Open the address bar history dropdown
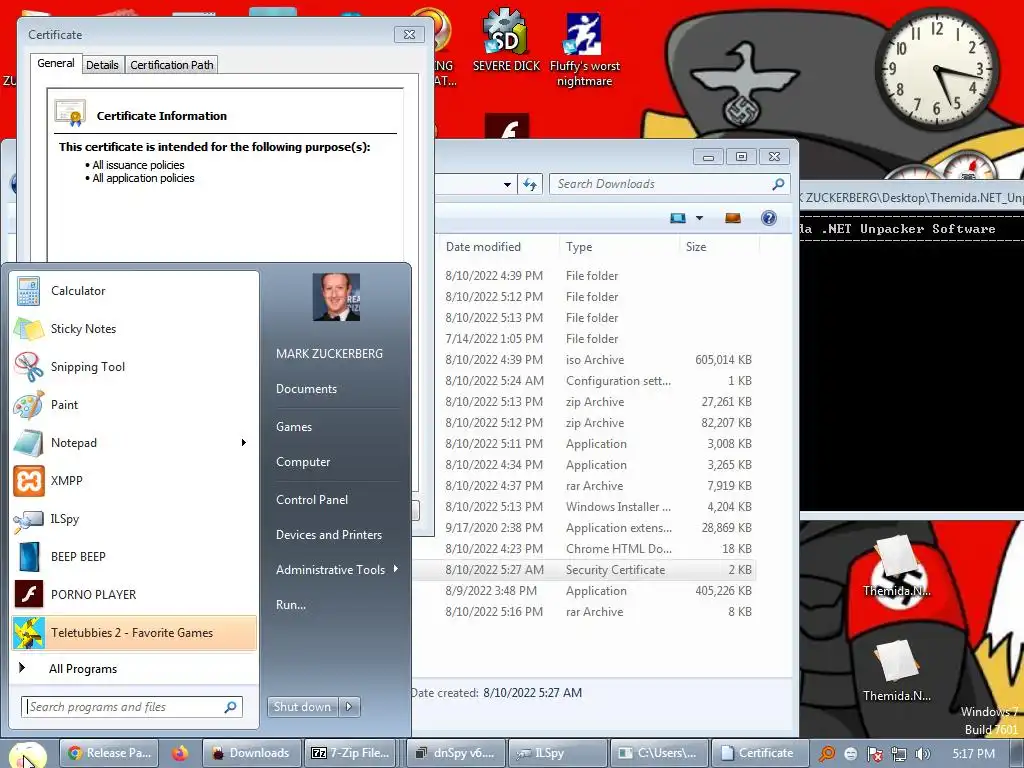Screen dimensions: 1024x768 507,184
